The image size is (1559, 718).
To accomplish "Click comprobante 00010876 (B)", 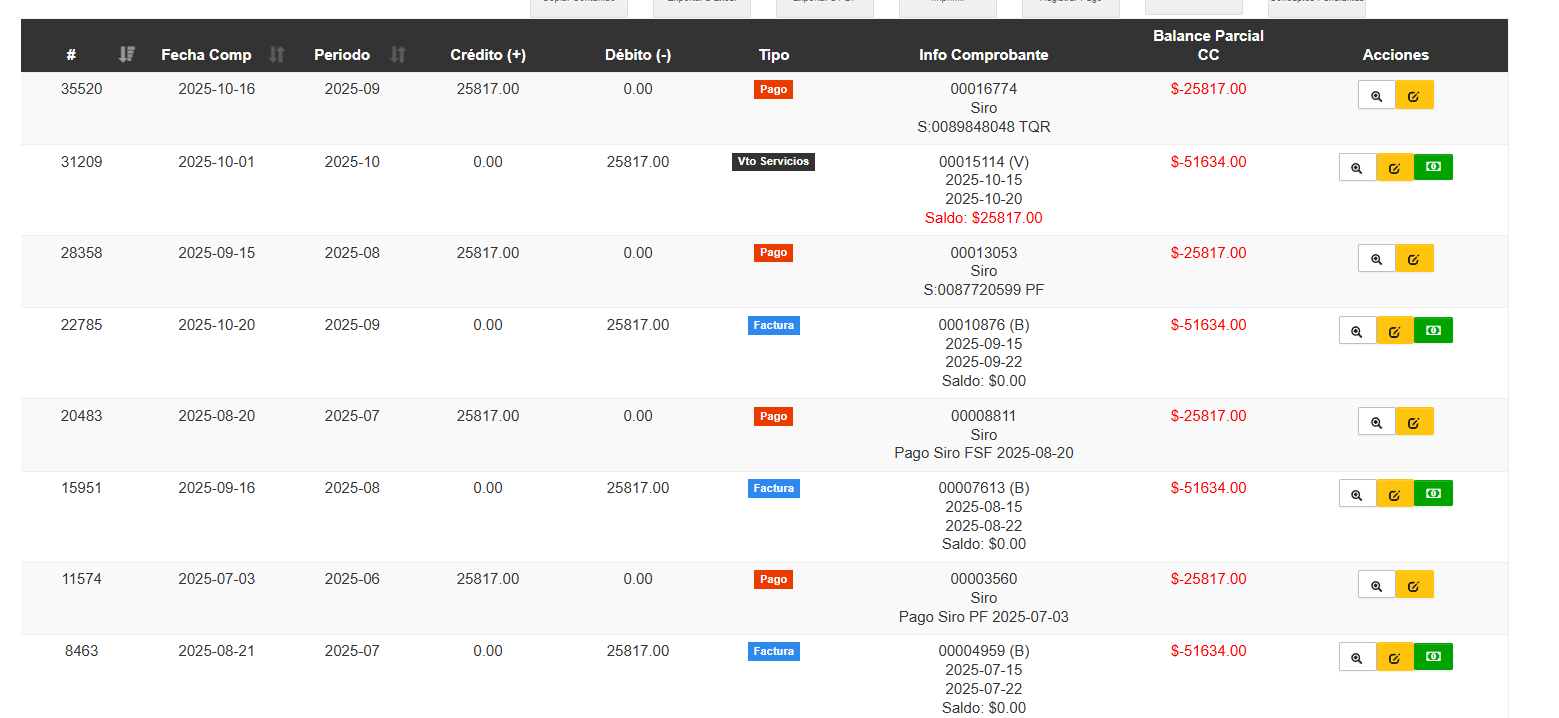I will click(x=984, y=325).
